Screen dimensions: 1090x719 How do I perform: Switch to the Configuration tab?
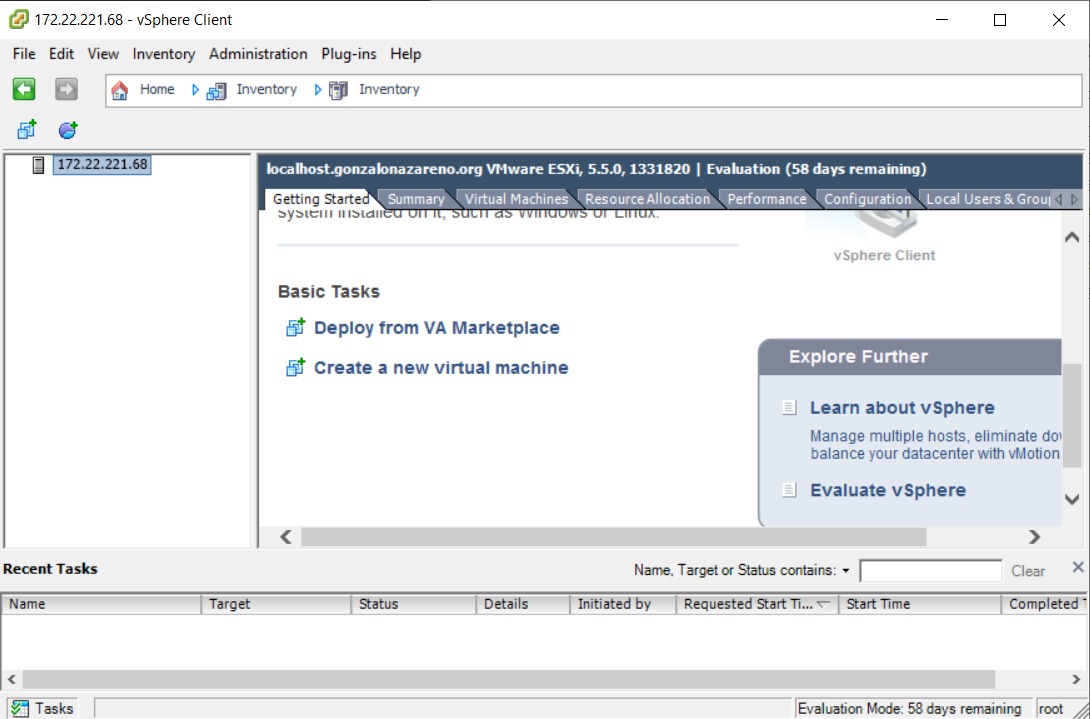(x=867, y=199)
